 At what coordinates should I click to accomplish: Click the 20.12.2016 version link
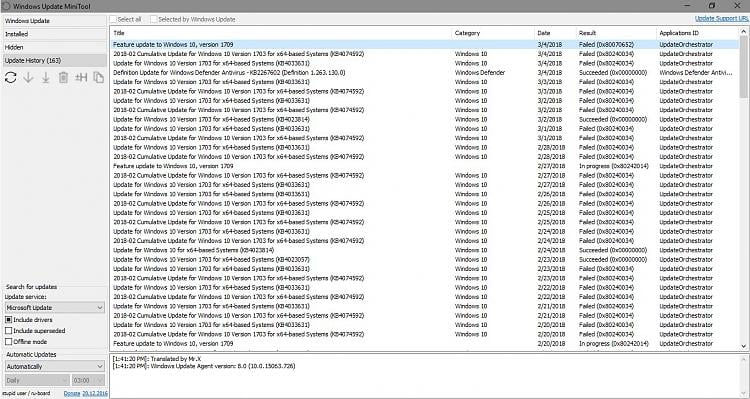point(95,393)
